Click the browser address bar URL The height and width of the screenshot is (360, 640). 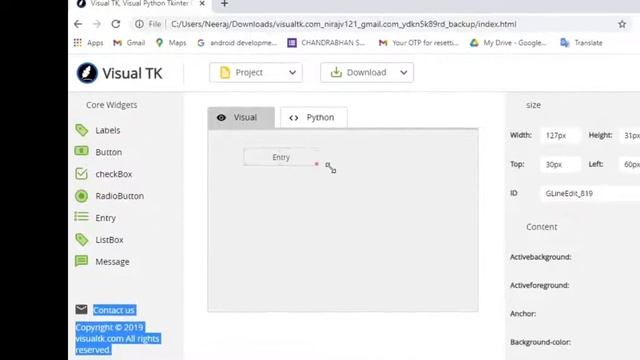[x=344, y=24]
